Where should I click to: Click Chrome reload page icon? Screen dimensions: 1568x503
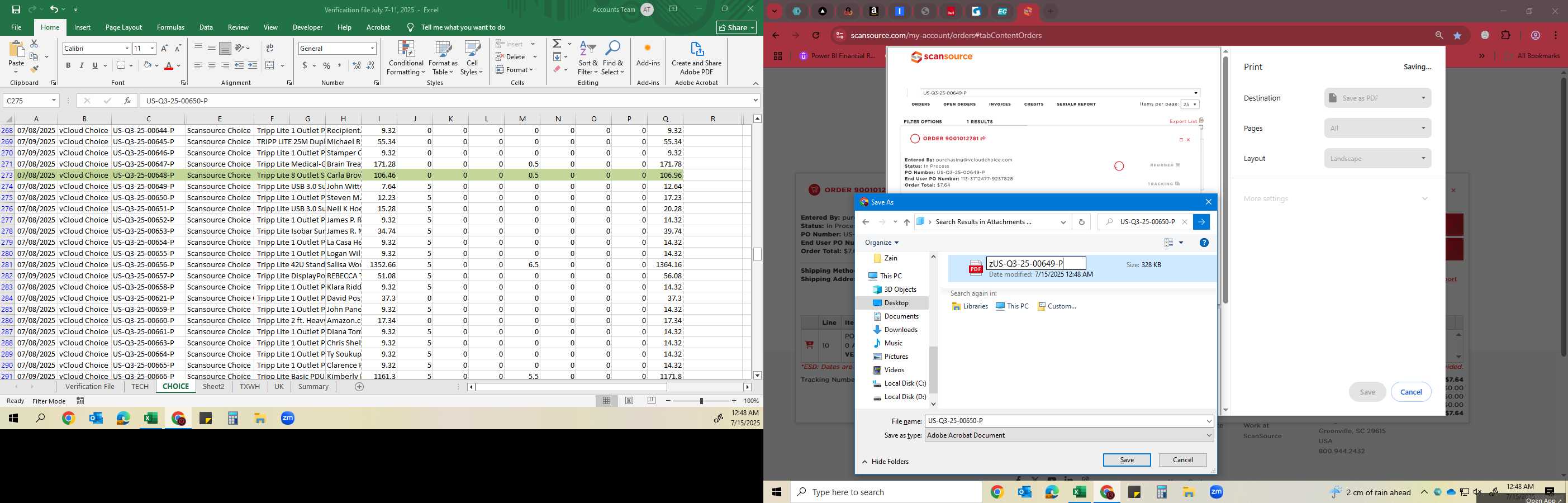(x=816, y=35)
